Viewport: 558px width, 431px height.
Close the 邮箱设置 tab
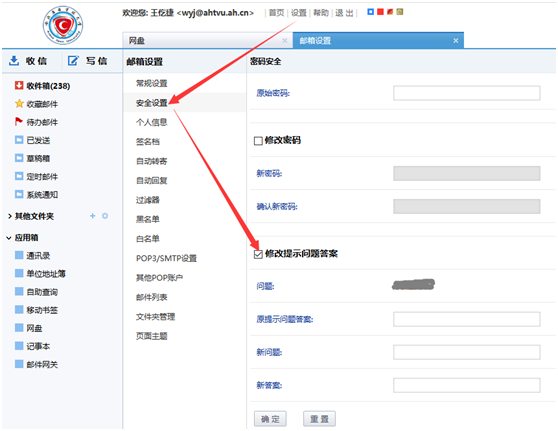click(x=456, y=41)
